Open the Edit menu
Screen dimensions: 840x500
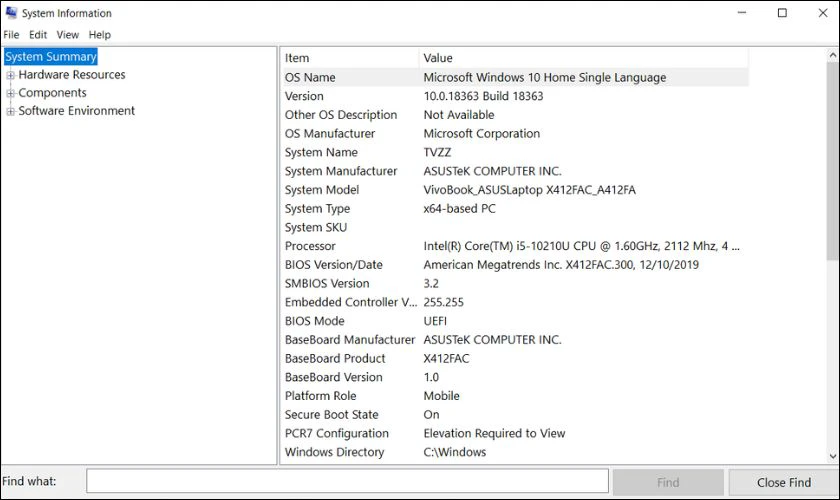[38, 35]
